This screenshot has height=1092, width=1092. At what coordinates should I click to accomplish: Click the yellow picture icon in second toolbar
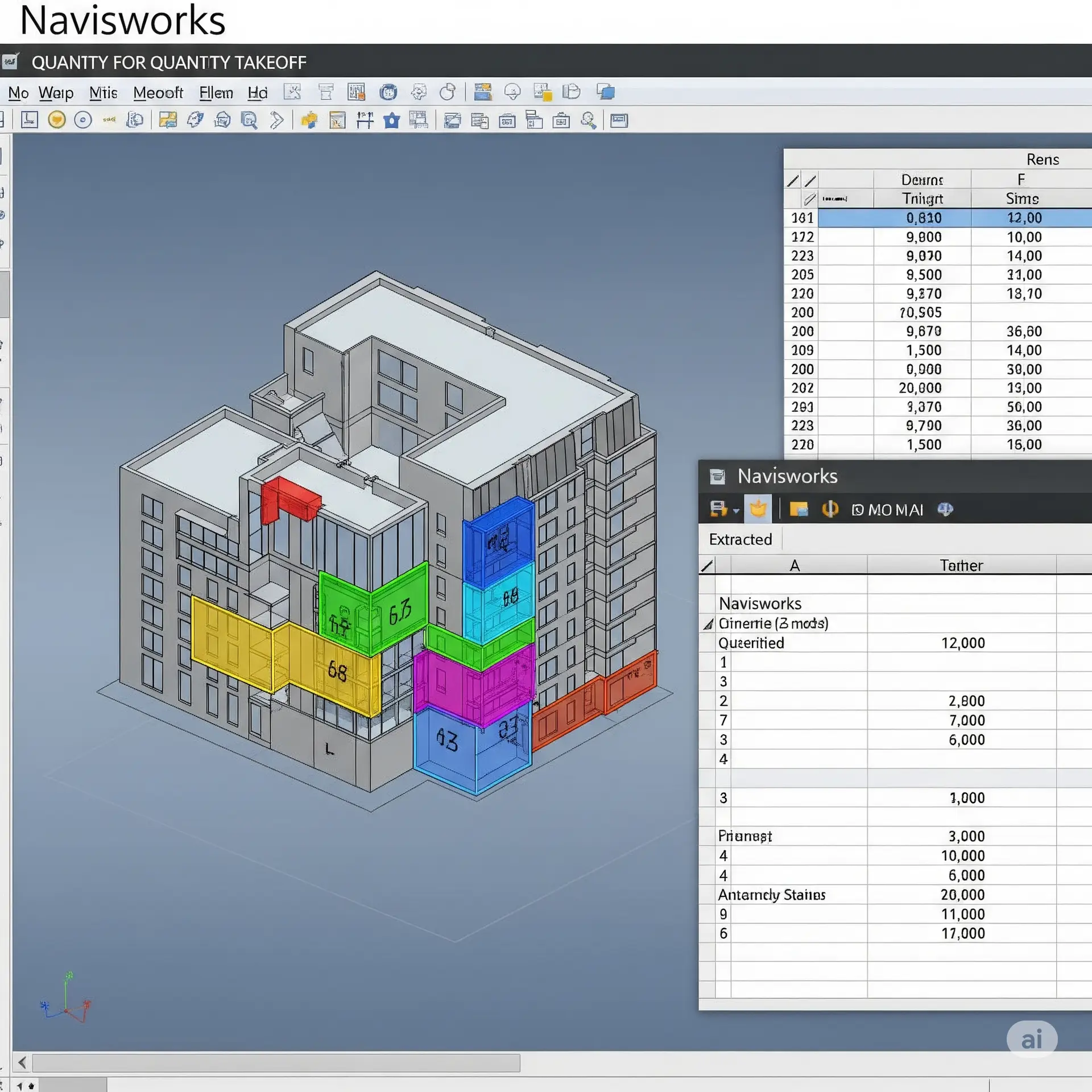[168, 120]
